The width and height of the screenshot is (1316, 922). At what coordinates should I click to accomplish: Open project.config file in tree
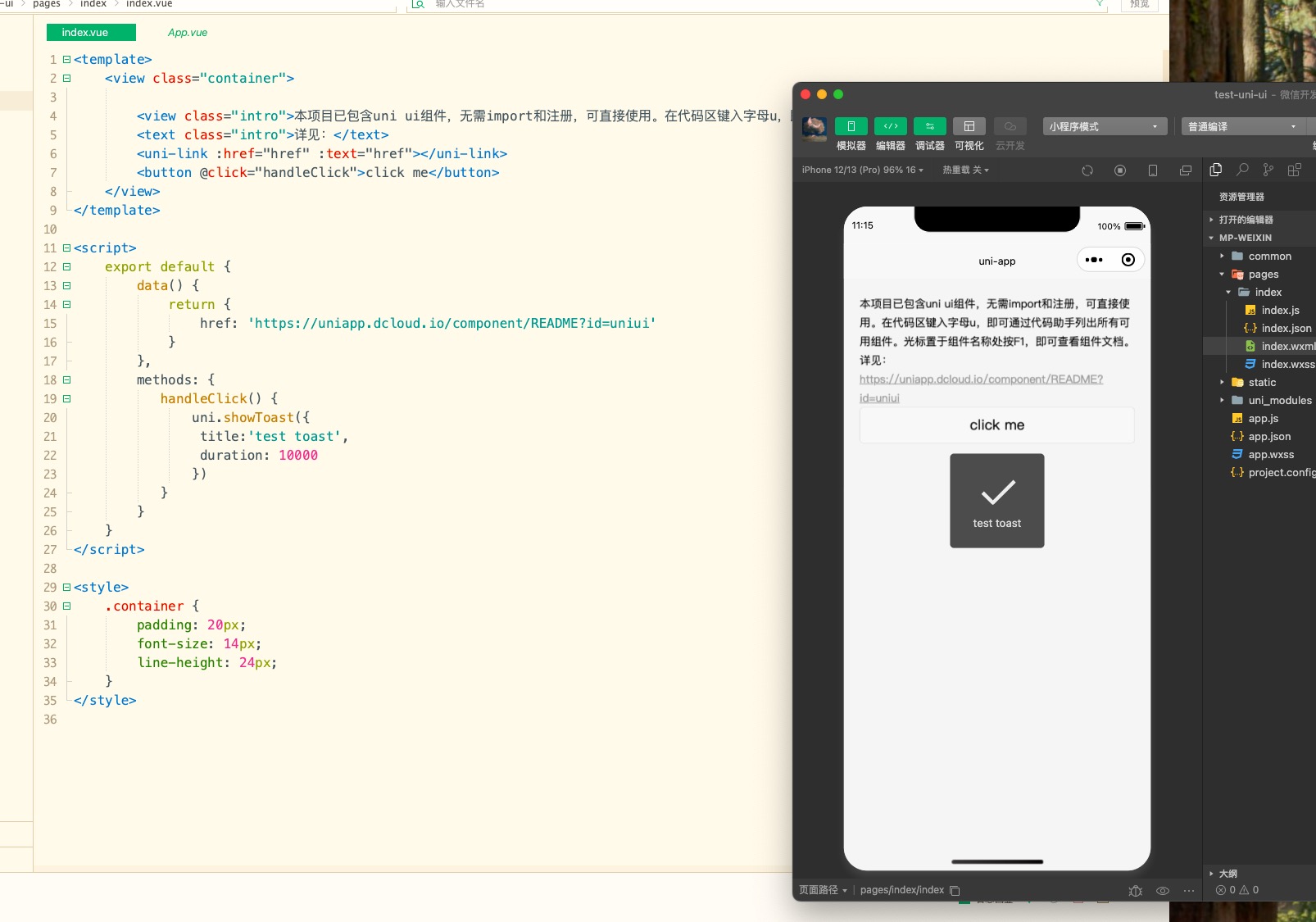click(x=1275, y=472)
